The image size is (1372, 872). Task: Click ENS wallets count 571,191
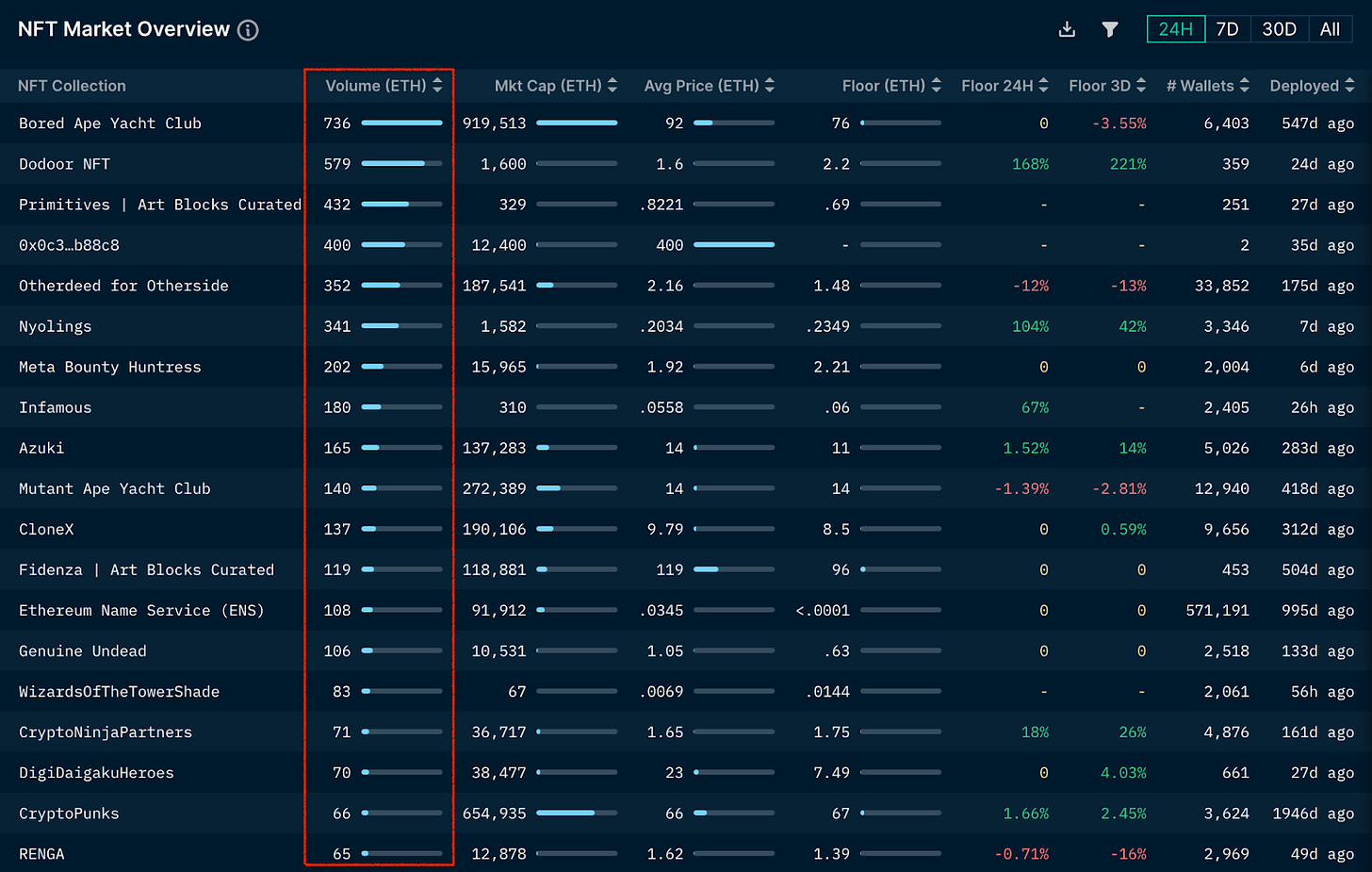(x=1217, y=610)
